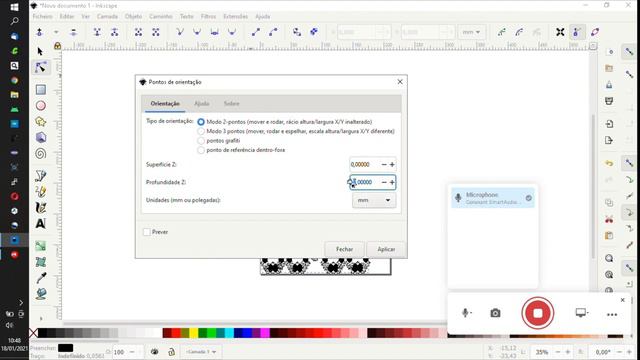The height and width of the screenshot is (360, 640).
Task: Click the Fechar button
Action: 344,249
